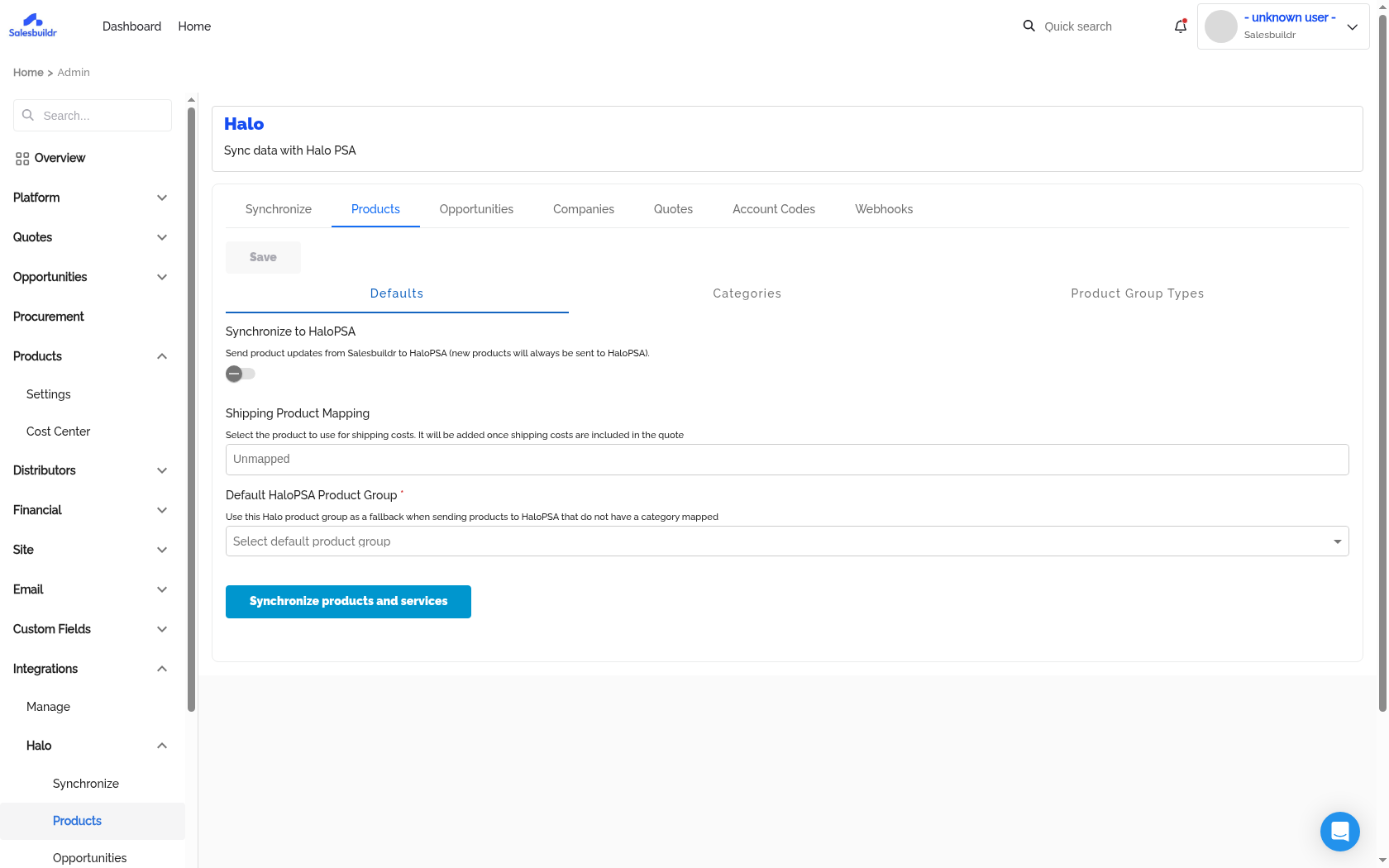Viewport: 1389px width, 868px height.
Task: Collapse the Products sidebar section
Action: click(162, 356)
